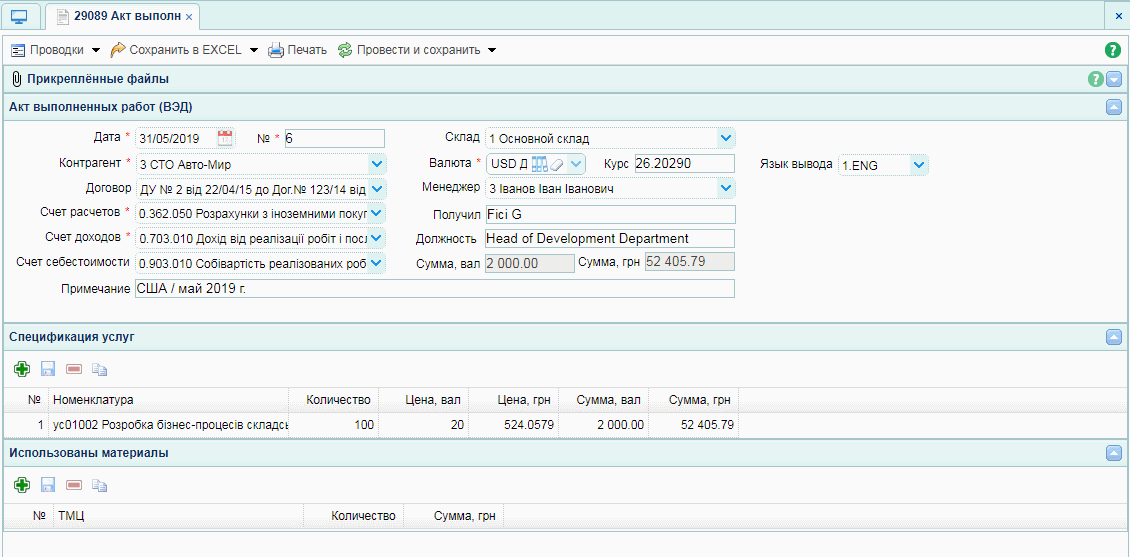
Task: Click Количество header in materials table
Action: [354, 516]
